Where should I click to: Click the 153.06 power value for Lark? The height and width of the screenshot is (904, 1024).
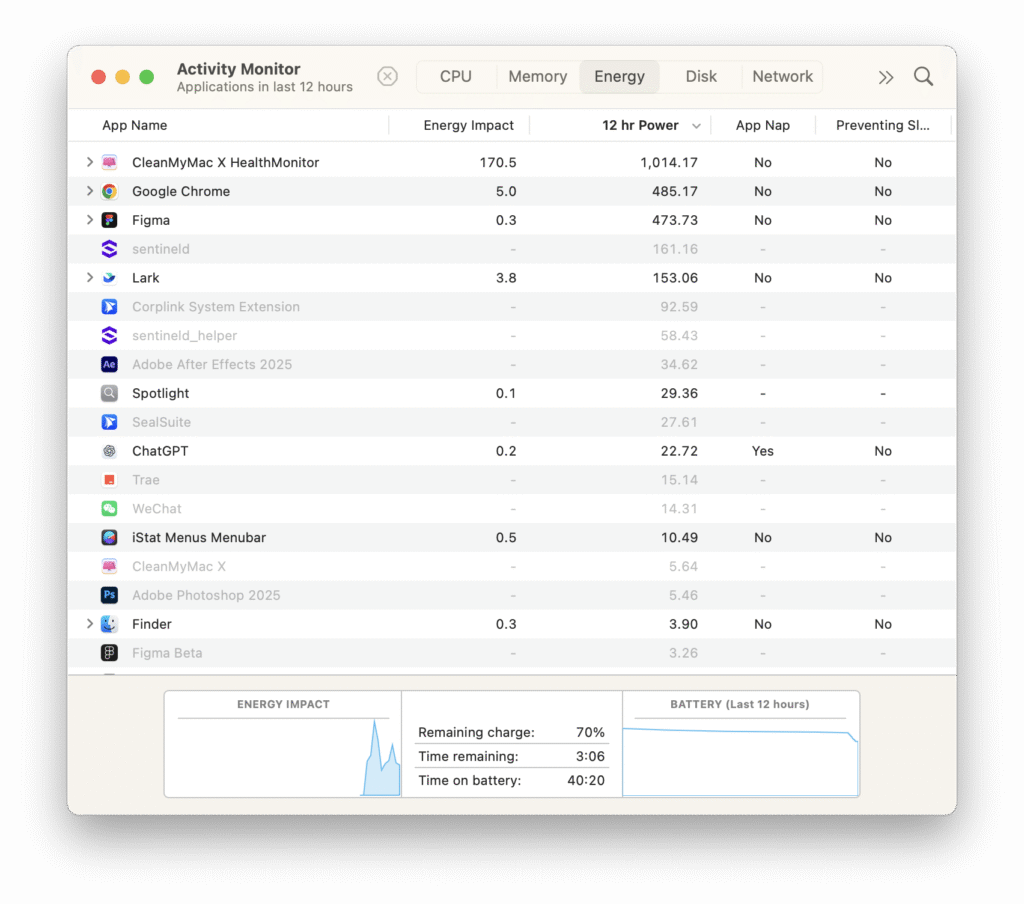[675, 278]
